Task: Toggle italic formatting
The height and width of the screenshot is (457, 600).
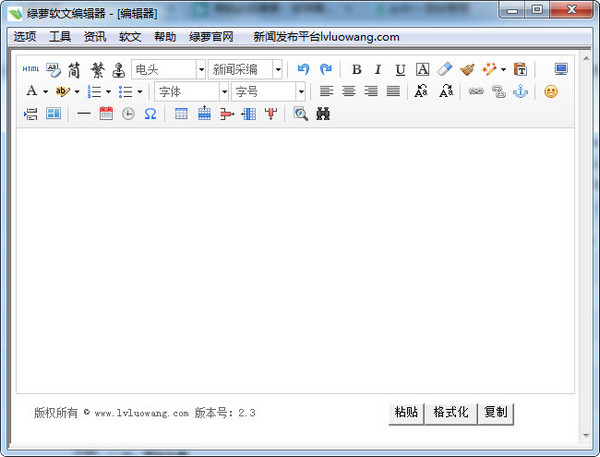Action: point(378,70)
